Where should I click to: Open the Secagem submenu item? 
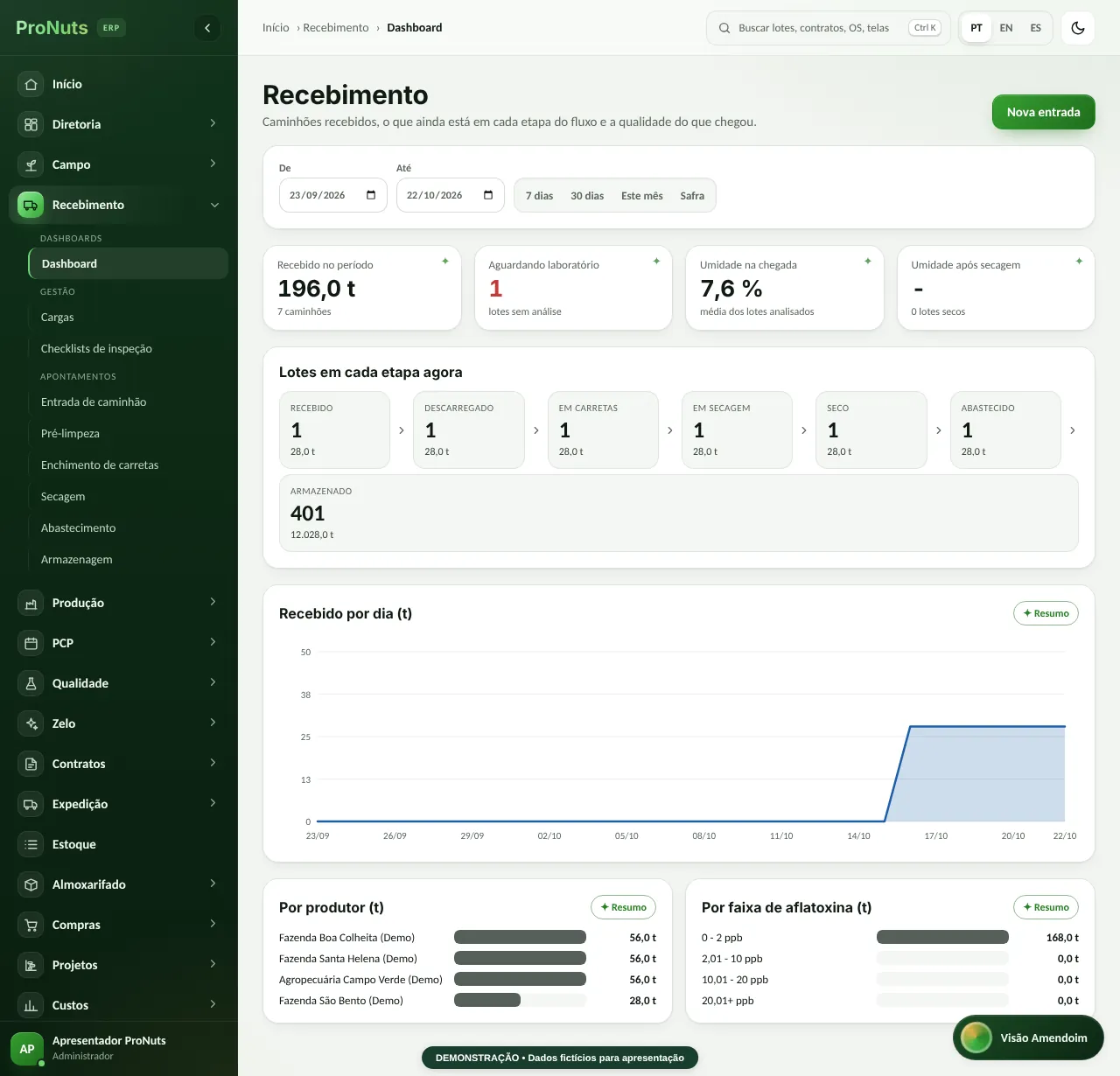click(129, 497)
